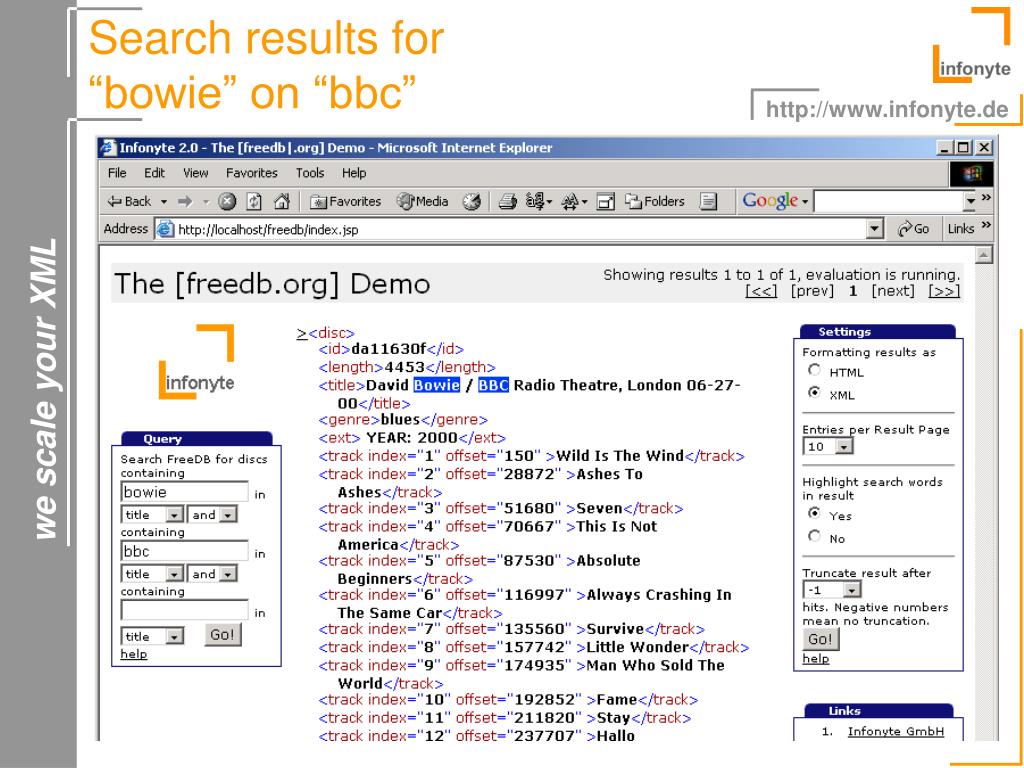Click the Forward arrow in the toolbar
Image resolution: width=1024 pixels, height=768 pixels.
[x=185, y=202]
